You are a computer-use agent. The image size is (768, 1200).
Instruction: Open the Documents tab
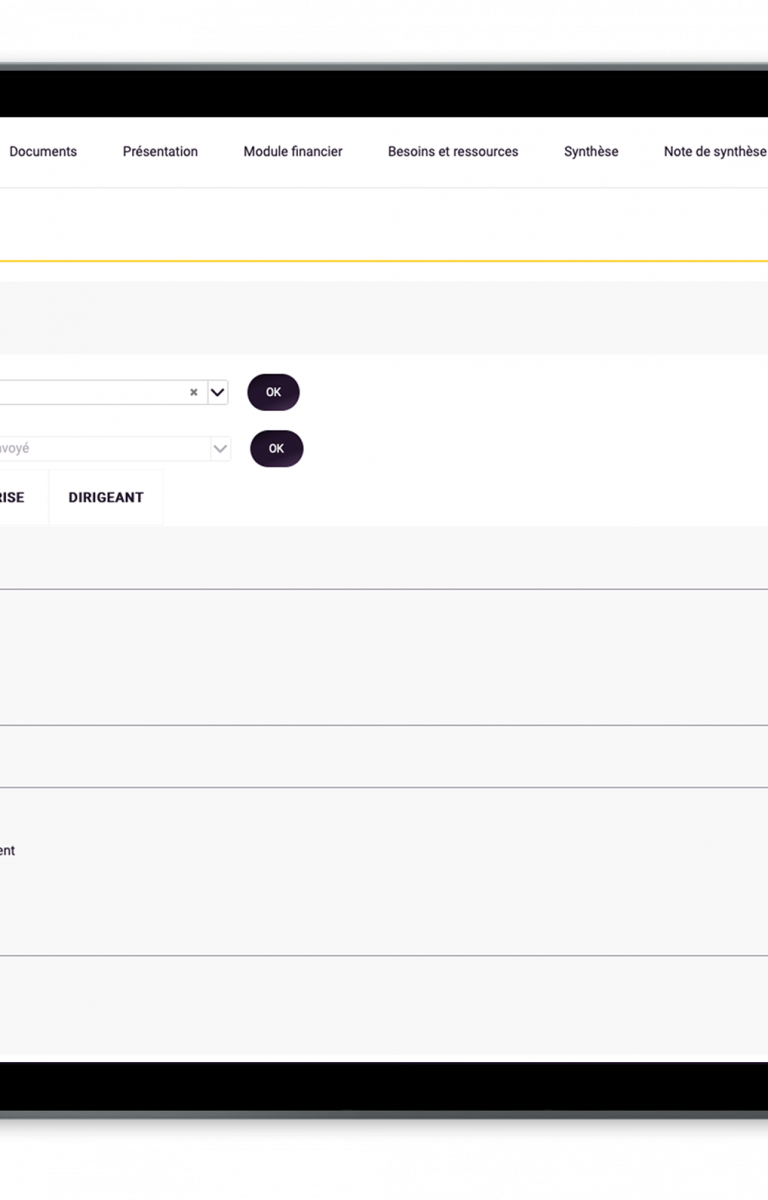(x=43, y=152)
